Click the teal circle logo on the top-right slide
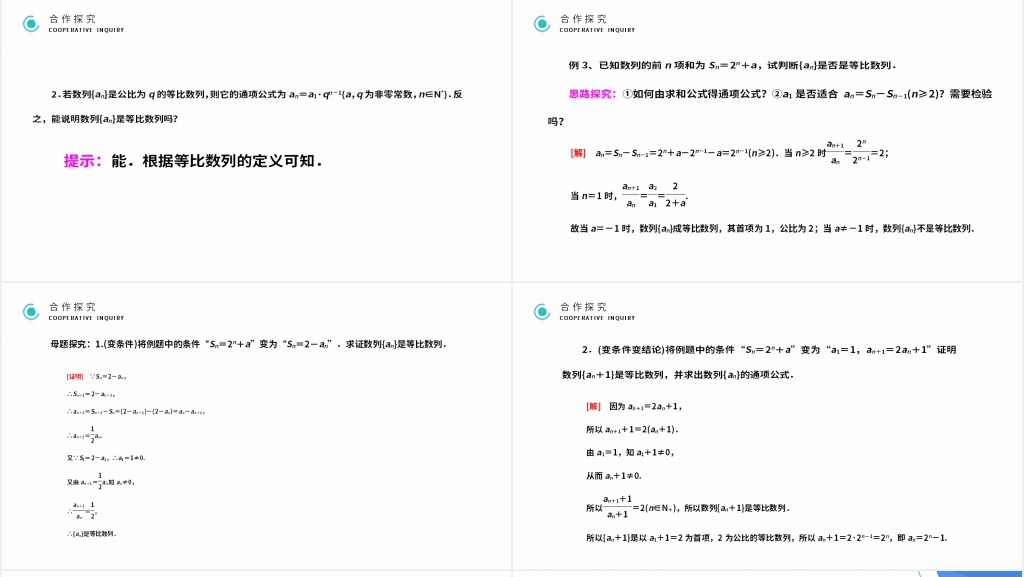This screenshot has width=1024, height=577. point(541,24)
